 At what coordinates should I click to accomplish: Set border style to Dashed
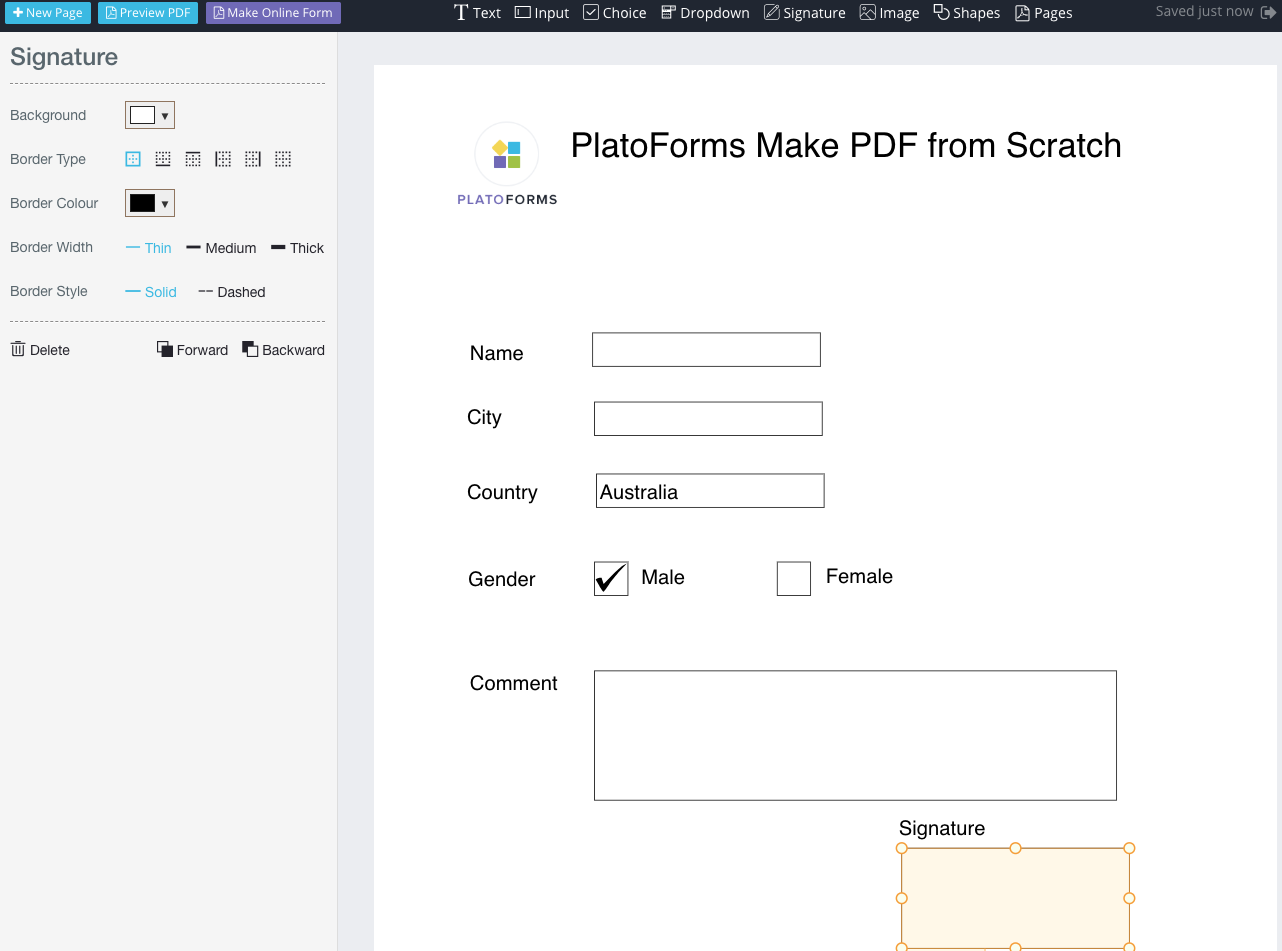coord(231,292)
